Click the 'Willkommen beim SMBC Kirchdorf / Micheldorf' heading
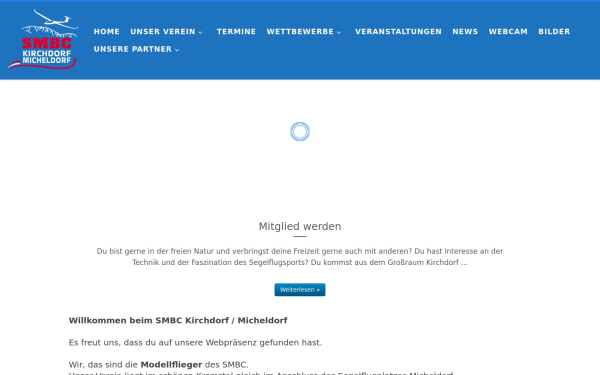600x375 pixels. click(x=178, y=320)
